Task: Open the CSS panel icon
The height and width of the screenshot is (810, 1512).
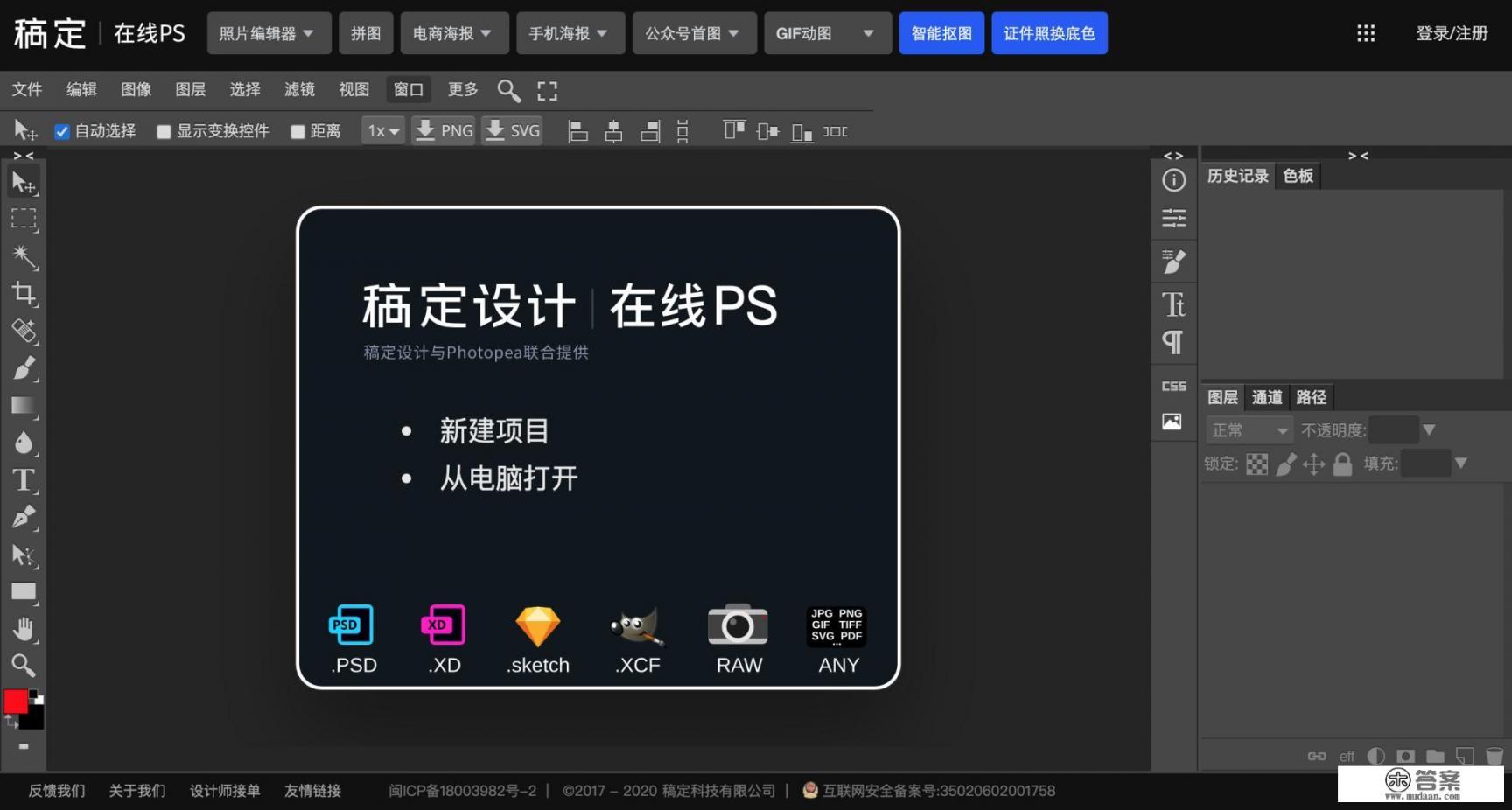Action: click(x=1173, y=386)
